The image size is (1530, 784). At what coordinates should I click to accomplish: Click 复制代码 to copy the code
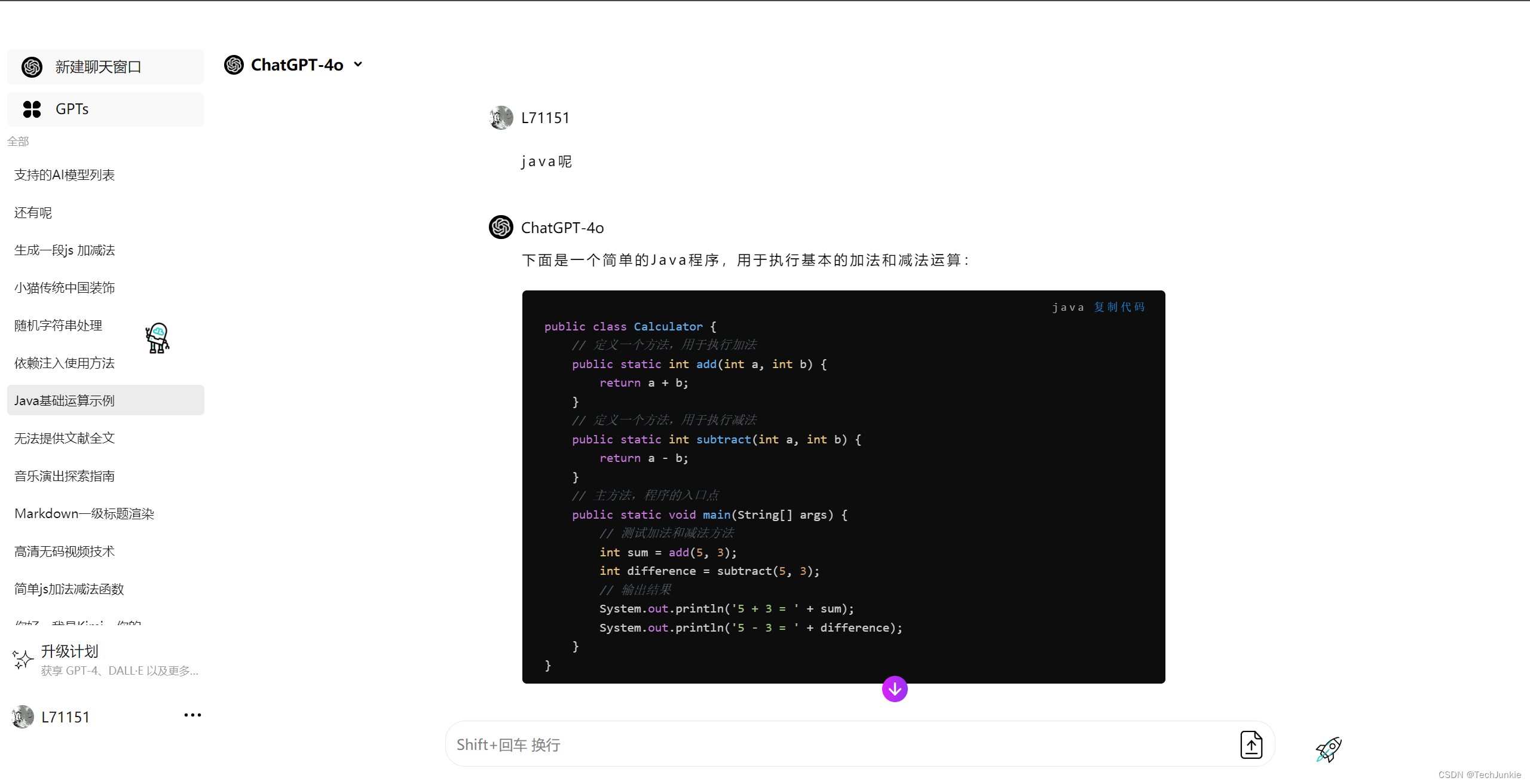tap(1119, 307)
